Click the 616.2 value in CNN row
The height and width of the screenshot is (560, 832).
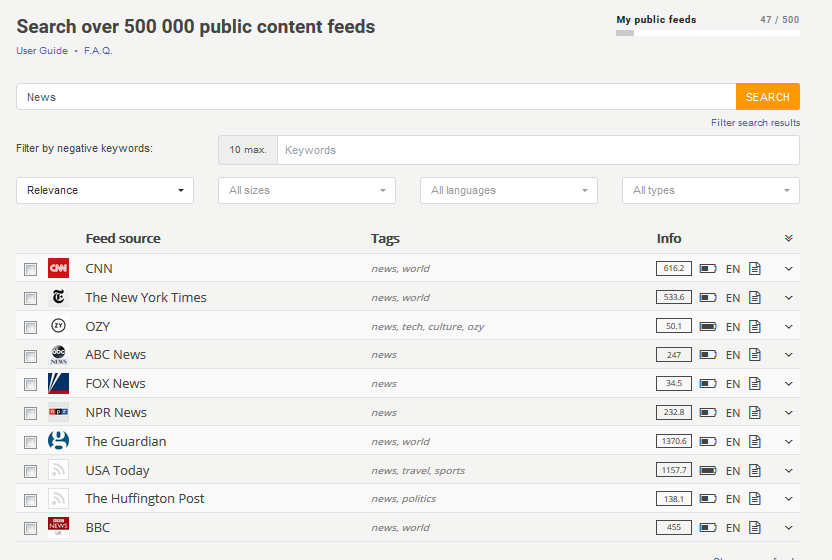coord(674,268)
